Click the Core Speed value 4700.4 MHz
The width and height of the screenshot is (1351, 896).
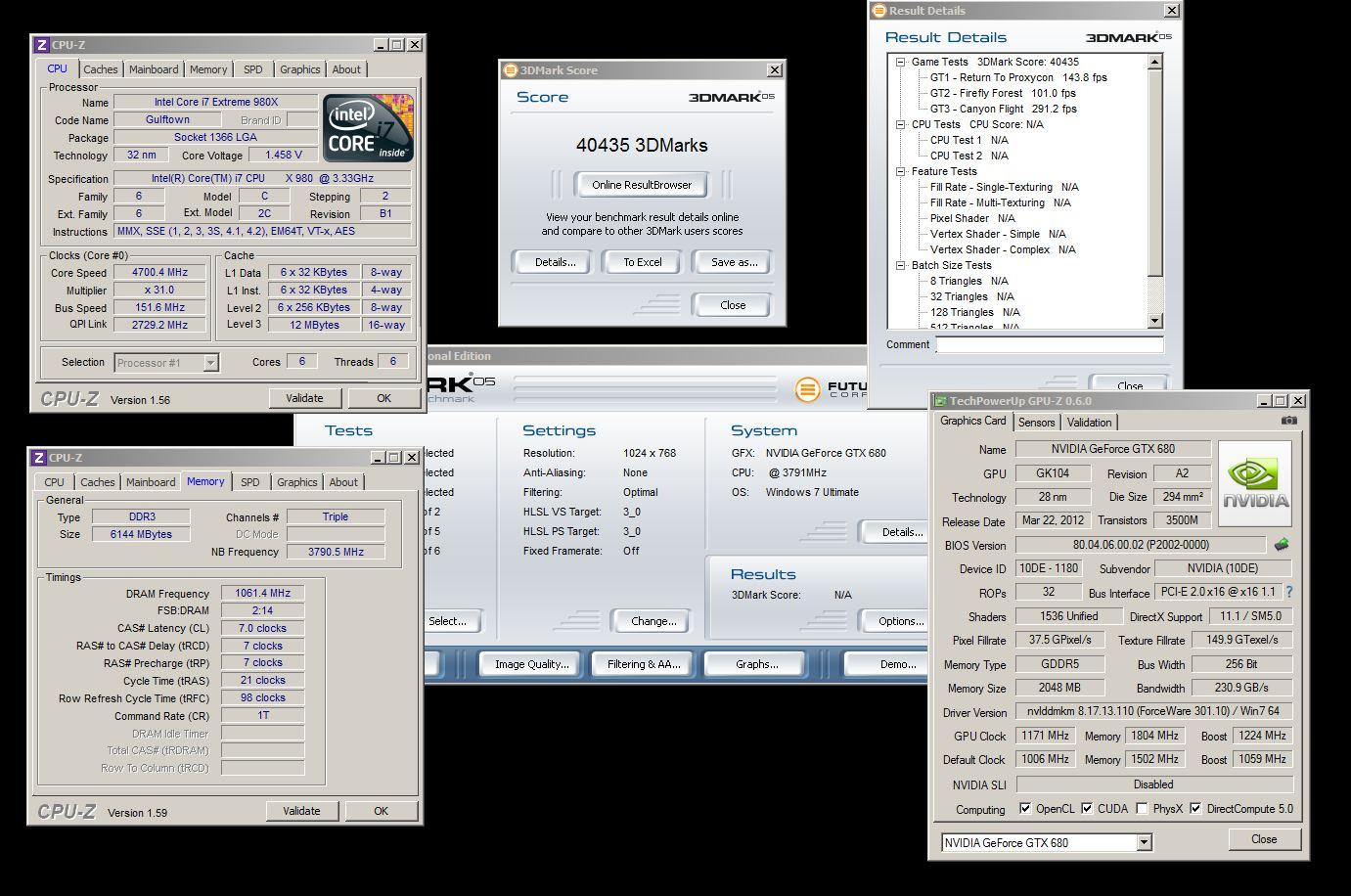(x=160, y=273)
